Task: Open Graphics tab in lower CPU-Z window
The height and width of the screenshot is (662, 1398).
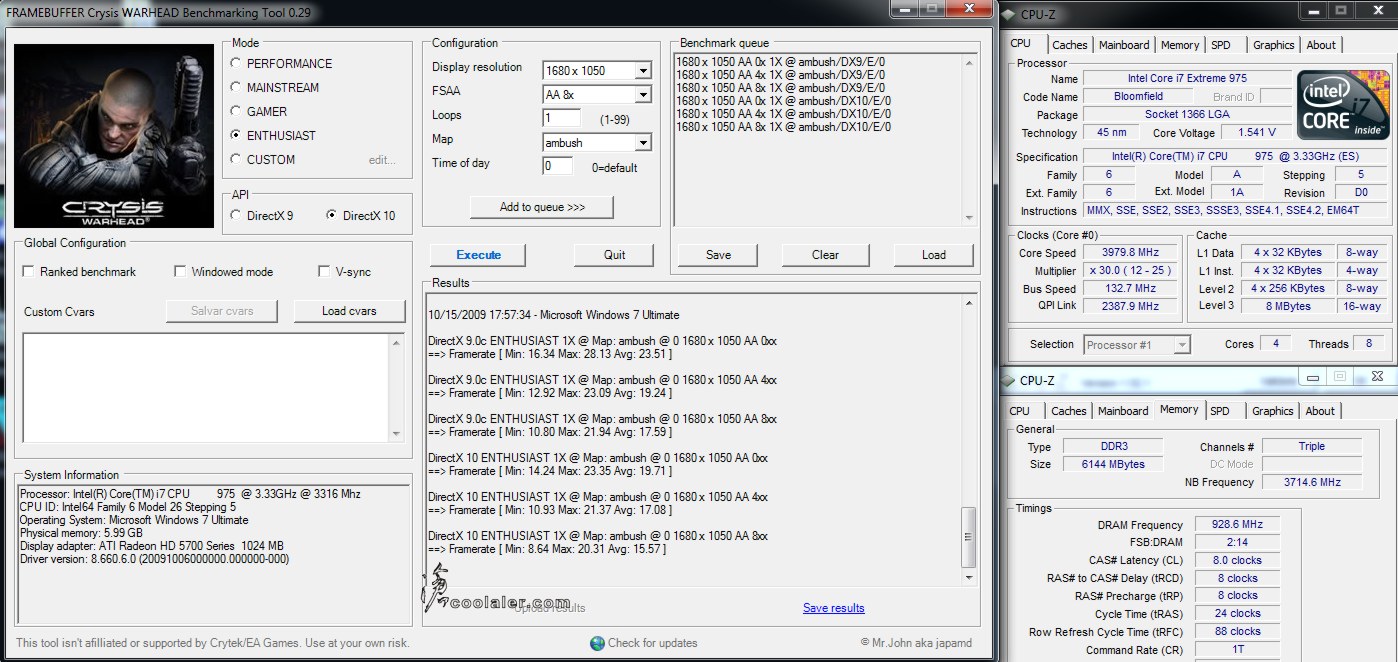Action: [x=1272, y=411]
